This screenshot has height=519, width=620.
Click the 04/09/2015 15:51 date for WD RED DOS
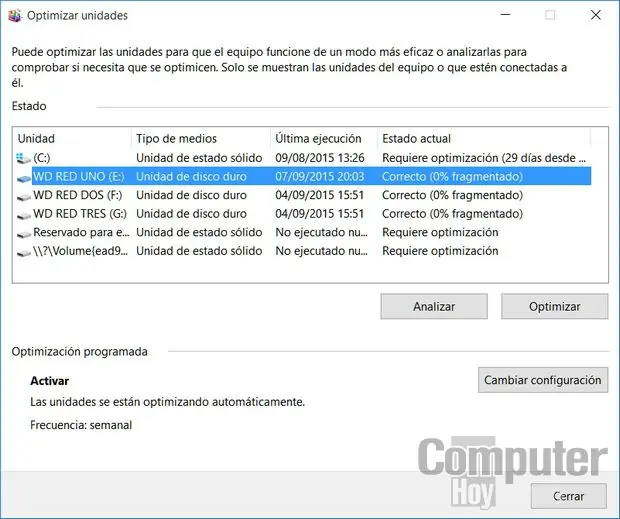[x=320, y=195]
